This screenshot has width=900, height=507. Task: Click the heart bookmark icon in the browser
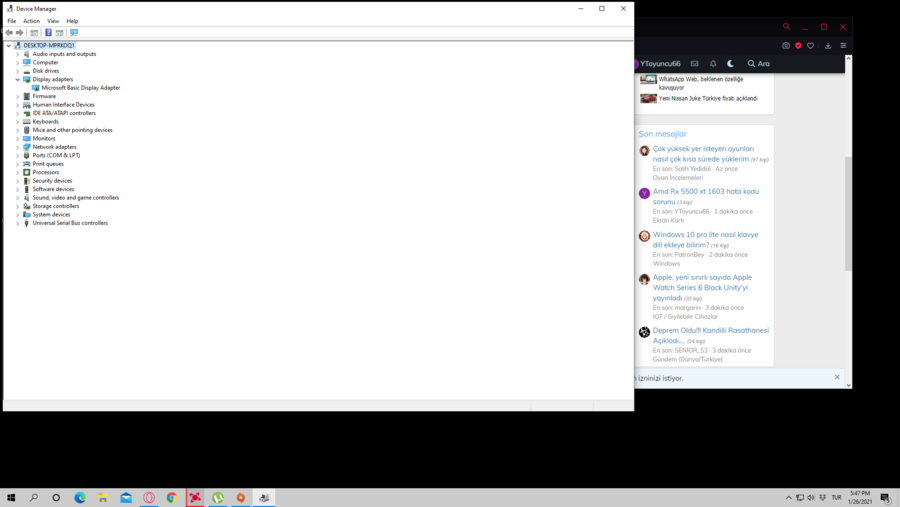[810, 45]
